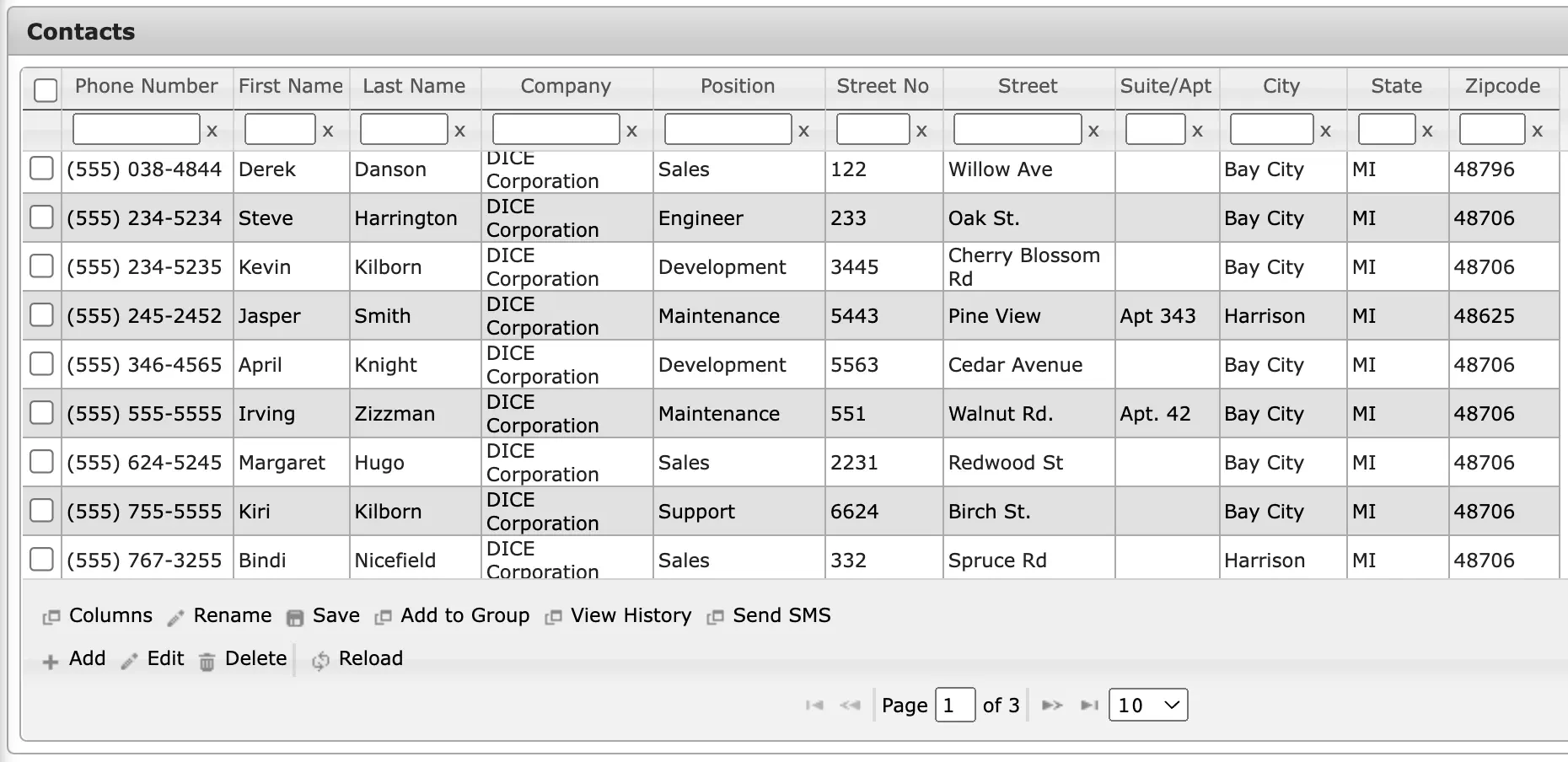Click the Add to Group icon
The image size is (1568, 762).
pyautogui.click(x=383, y=617)
